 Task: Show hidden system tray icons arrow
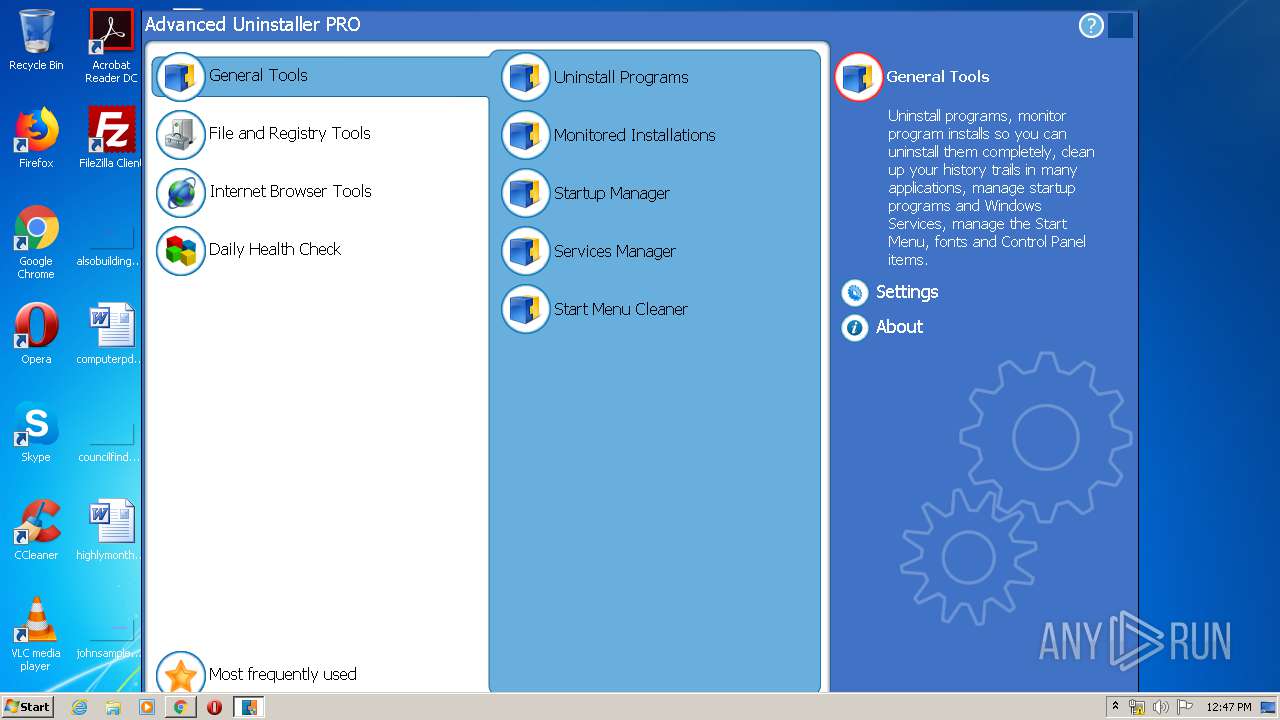point(1115,707)
